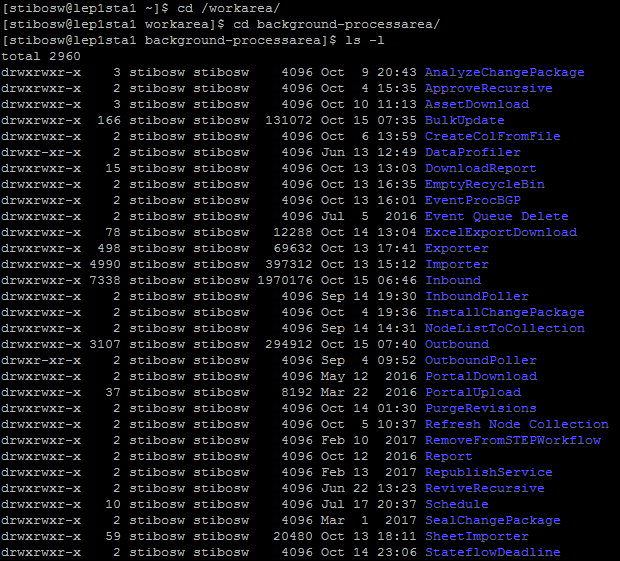620x561 pixels.
Task: Click the Refresh Node Collection directory name
Action: 516,425
